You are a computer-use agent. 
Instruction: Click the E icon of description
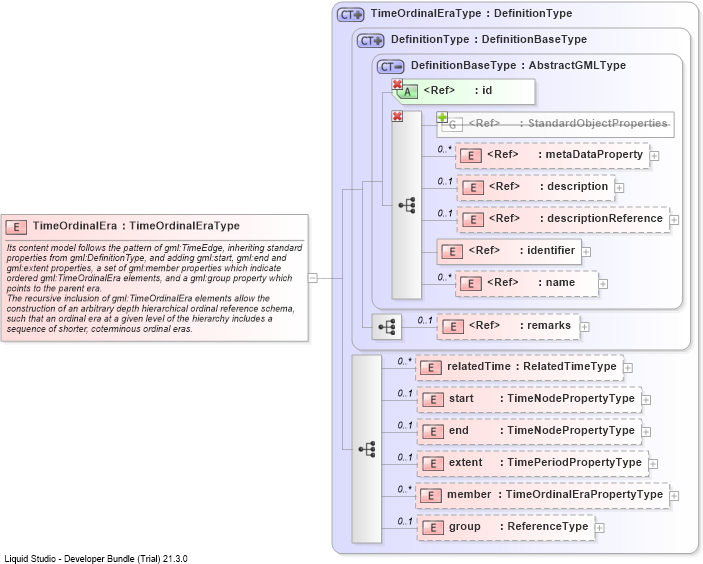click(x=473, y=188)
